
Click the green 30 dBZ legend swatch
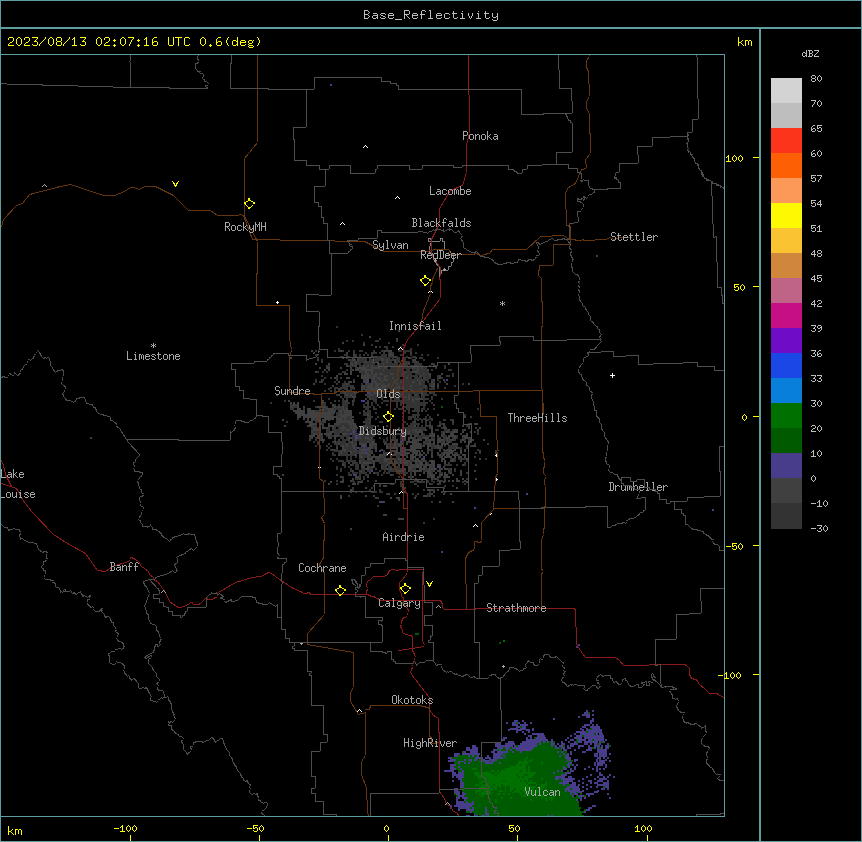[786, 416]
